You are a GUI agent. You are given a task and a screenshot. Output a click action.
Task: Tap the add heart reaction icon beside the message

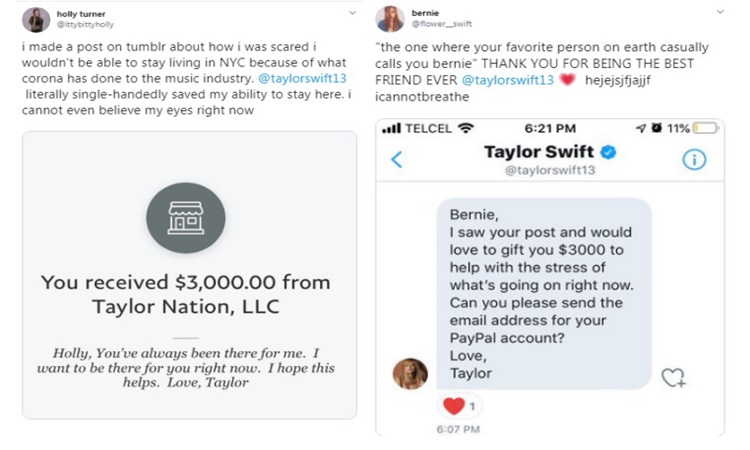(674, 377)
